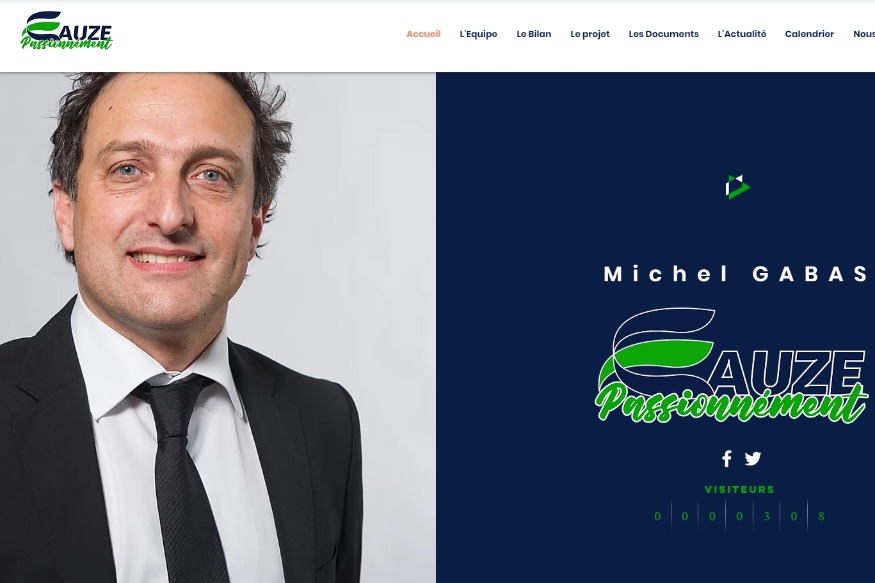875x583 pixels.
Task: Open the Le Bilan page
Action: click(533, 34)
